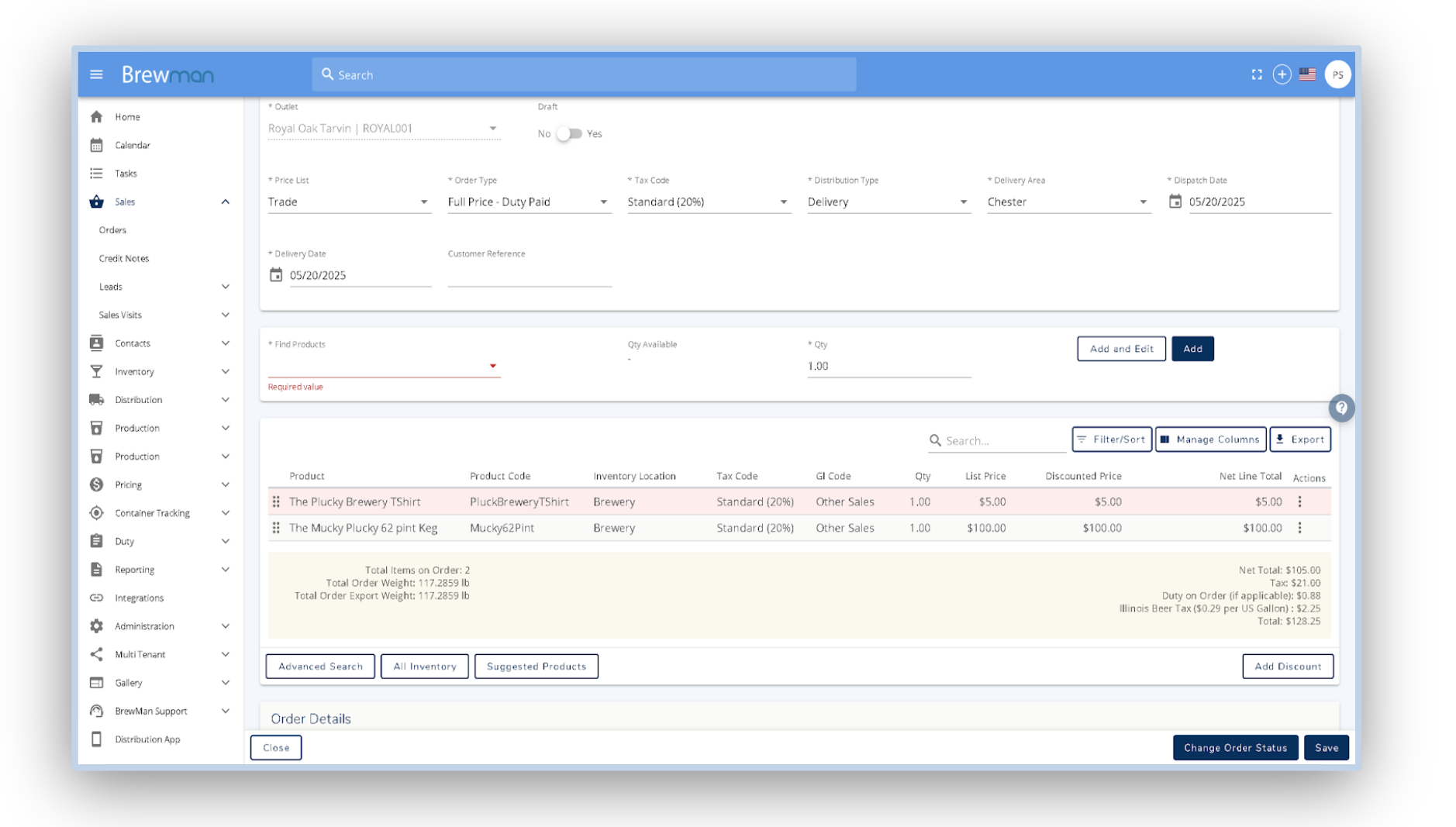Screen dimensions: 1456x827
Task: Open Tasks from the sidebar
Action: [126, 174]
